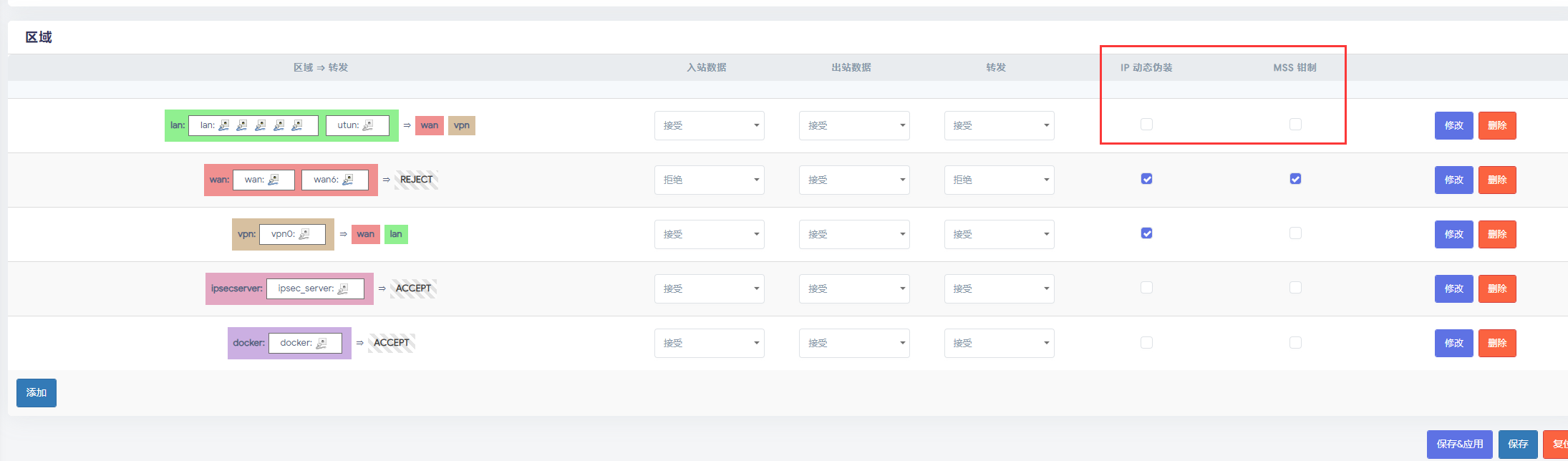Click the docker interface icon

click(x=321, y=343)
